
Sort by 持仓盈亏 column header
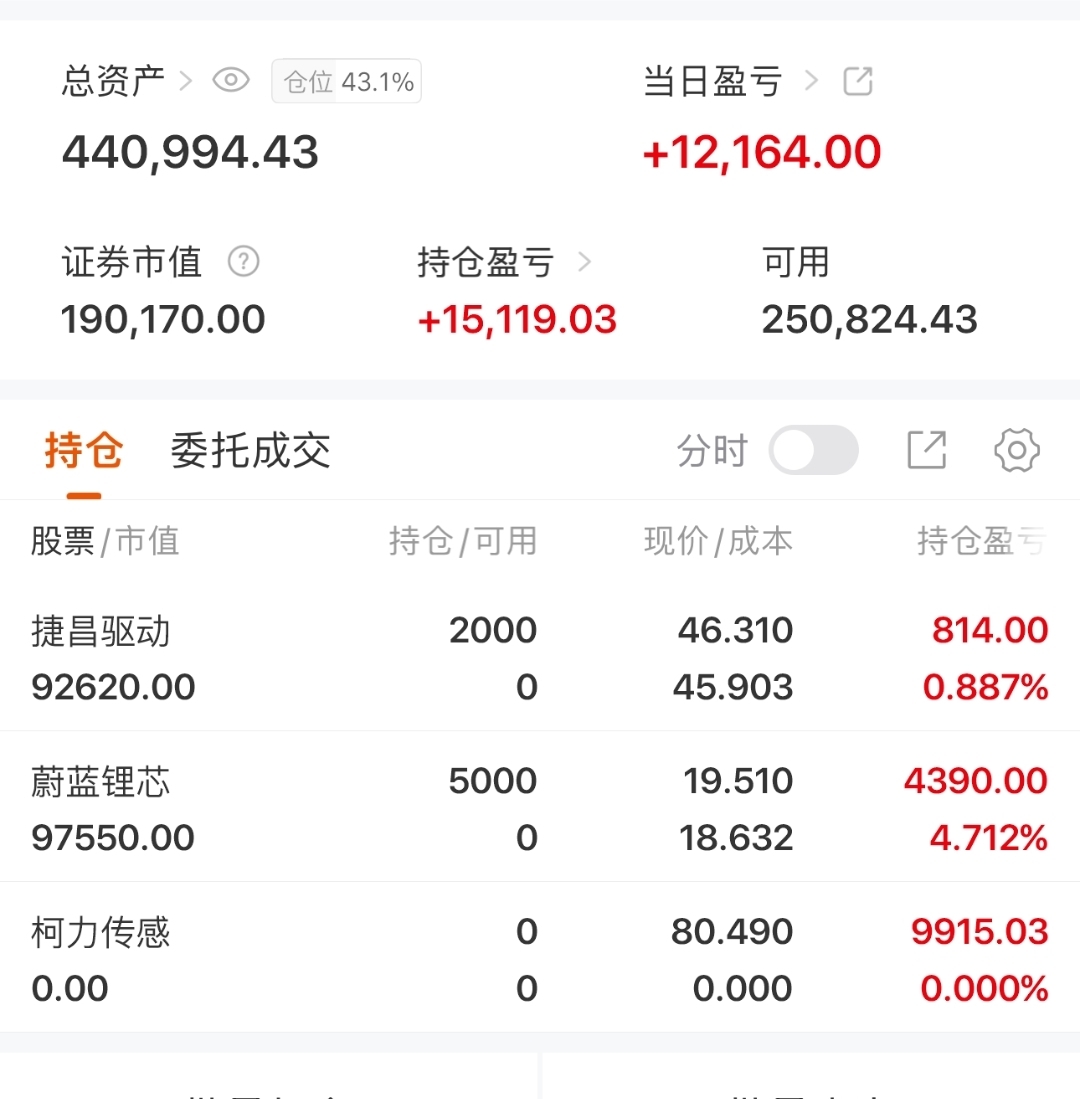coord(983,541)
